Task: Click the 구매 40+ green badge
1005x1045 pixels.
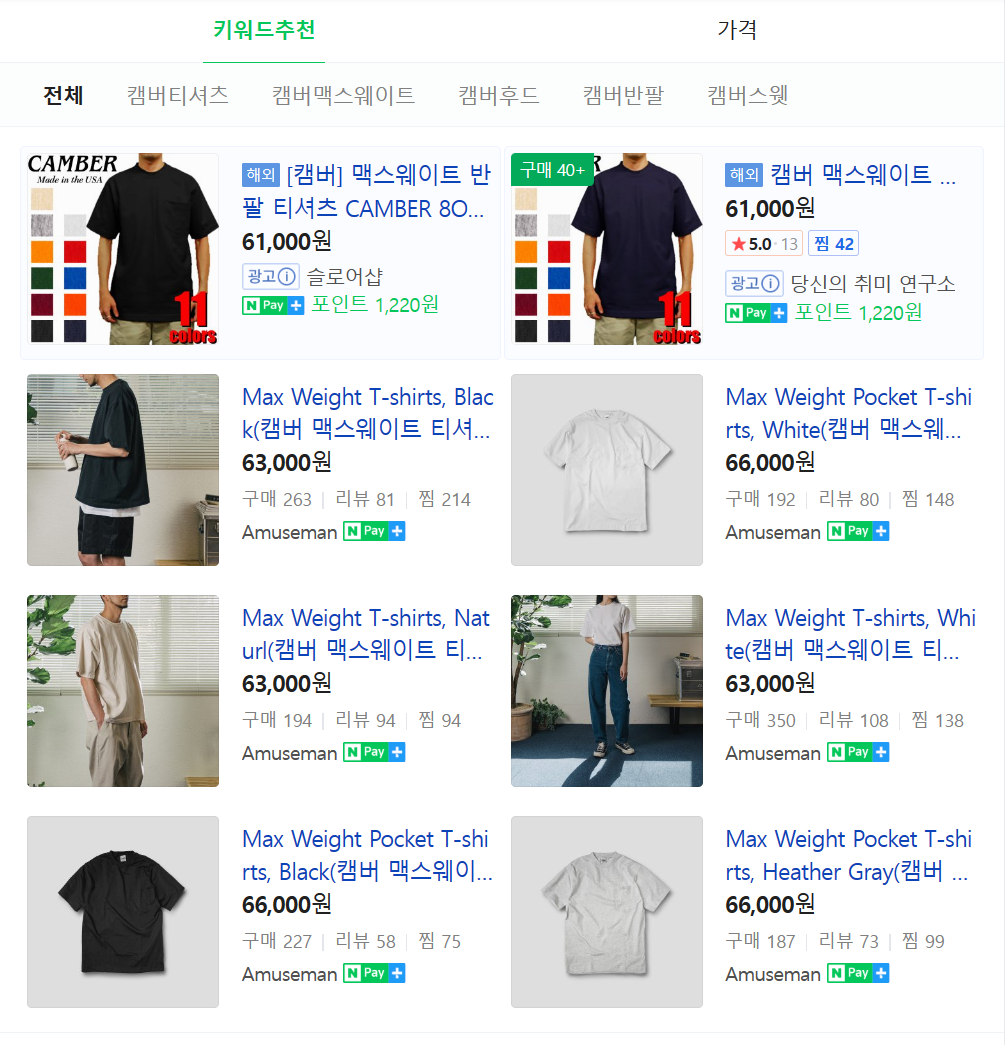Action: click(552, 170)
